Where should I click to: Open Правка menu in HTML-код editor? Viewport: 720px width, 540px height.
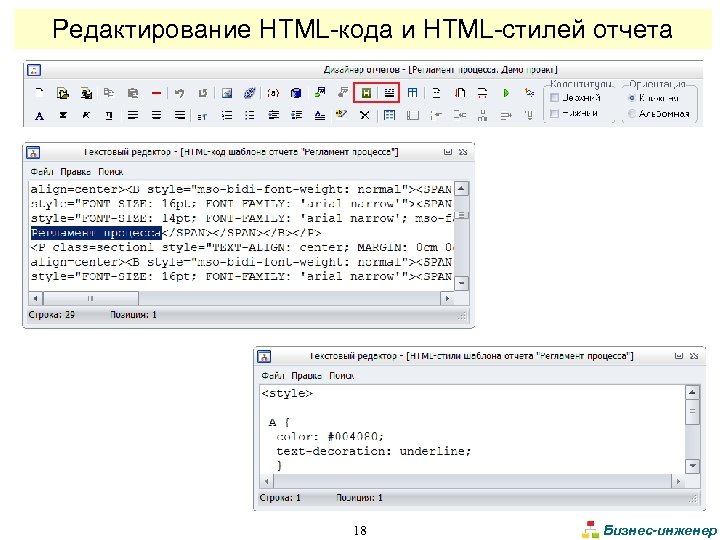[75, 172]
